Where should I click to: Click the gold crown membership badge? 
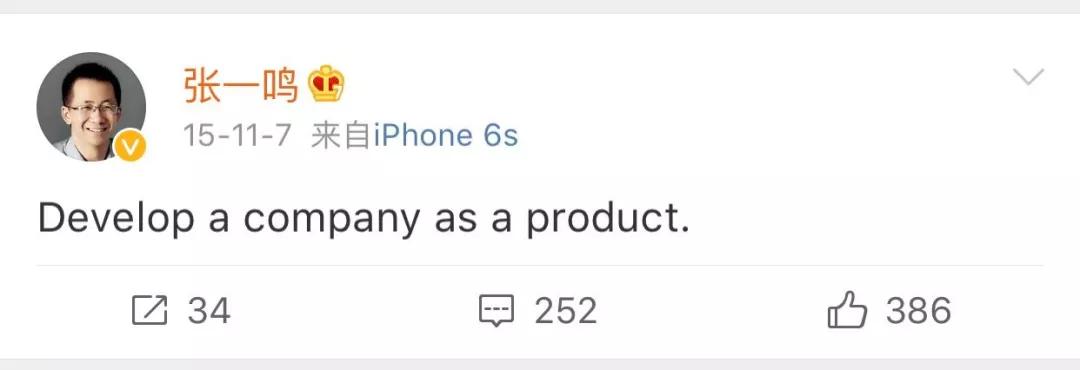tap(326, 85)
